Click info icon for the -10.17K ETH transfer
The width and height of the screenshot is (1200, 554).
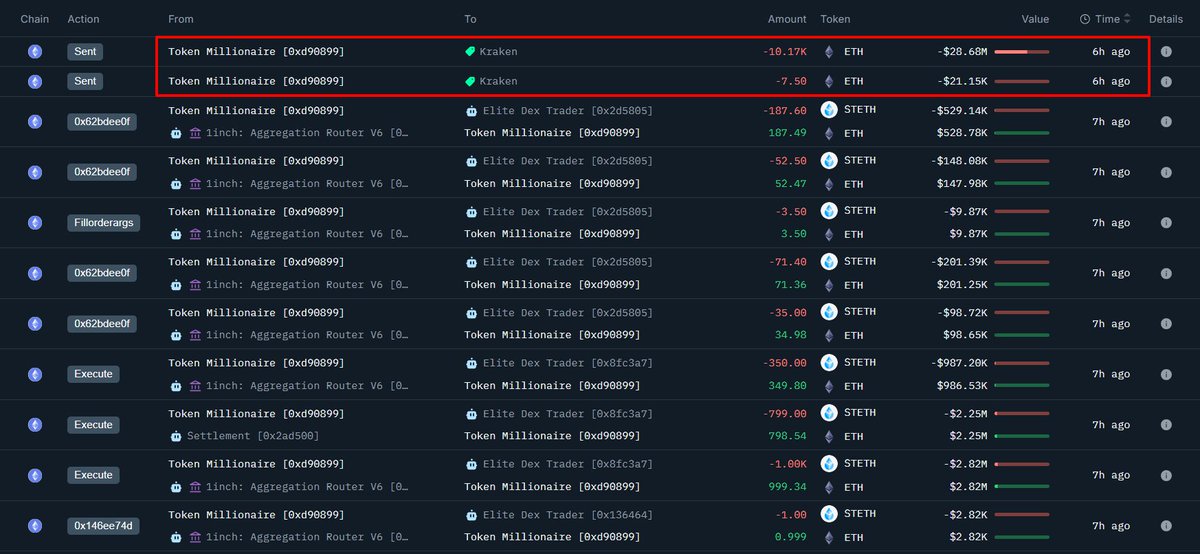click(1165, 52)
